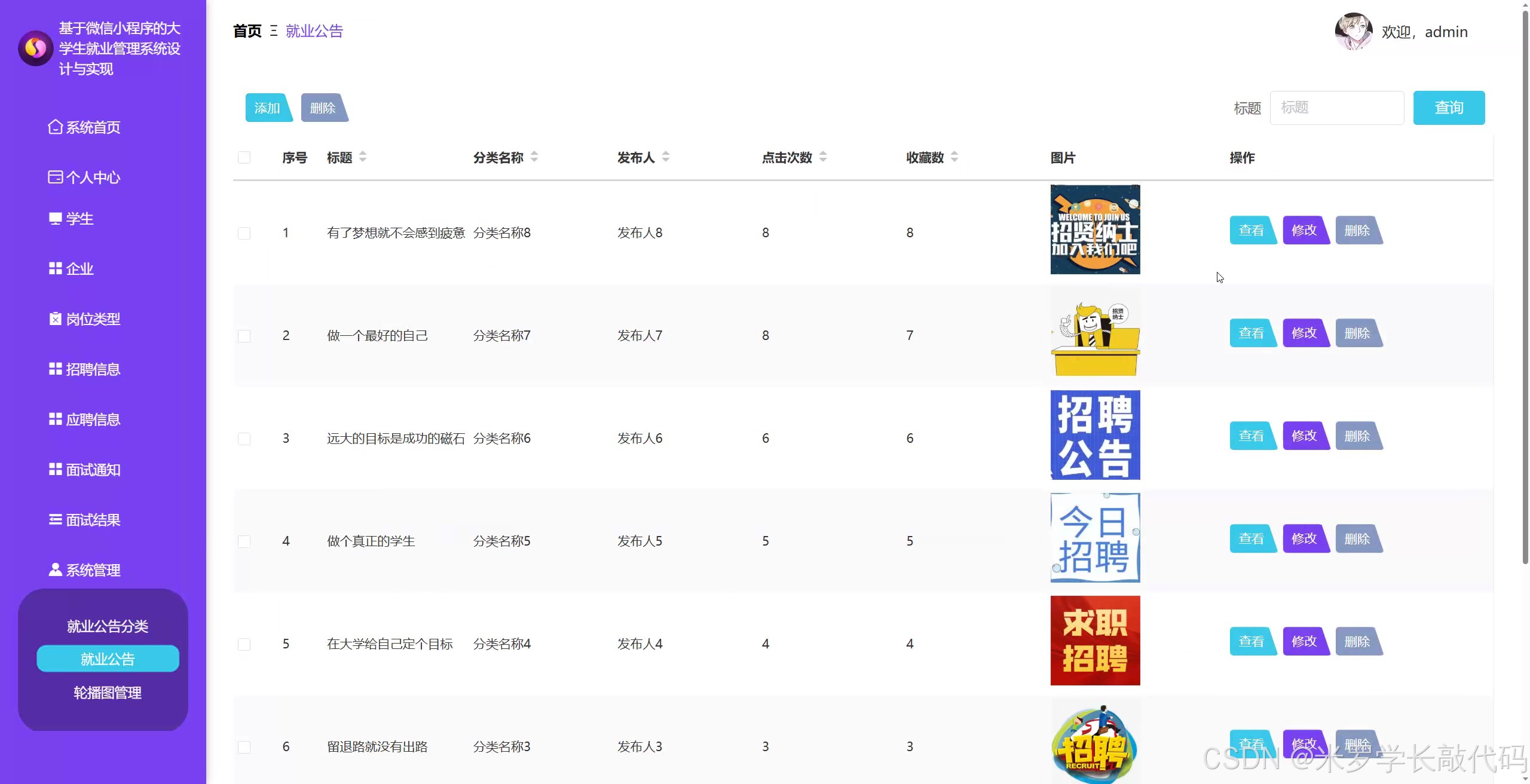Toggle the select-all checkbox in table header
1530x784 pixels.
[244, 157]
